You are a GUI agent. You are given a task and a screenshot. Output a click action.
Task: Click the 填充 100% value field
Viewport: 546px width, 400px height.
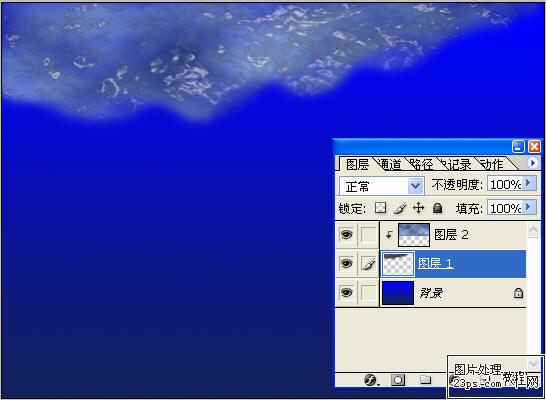[506, 208]
